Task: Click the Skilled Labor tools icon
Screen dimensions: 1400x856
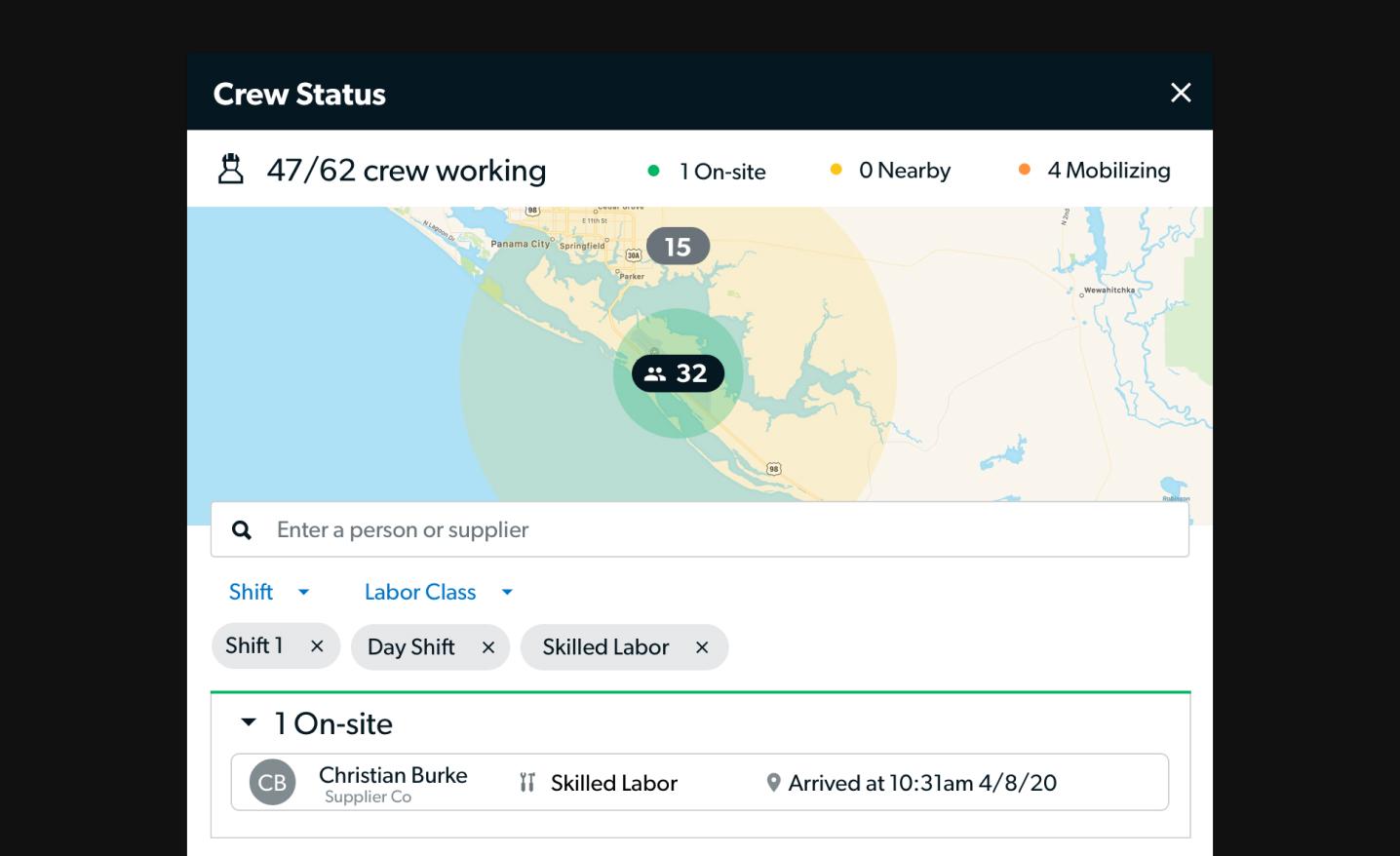Action: (527, 782)
